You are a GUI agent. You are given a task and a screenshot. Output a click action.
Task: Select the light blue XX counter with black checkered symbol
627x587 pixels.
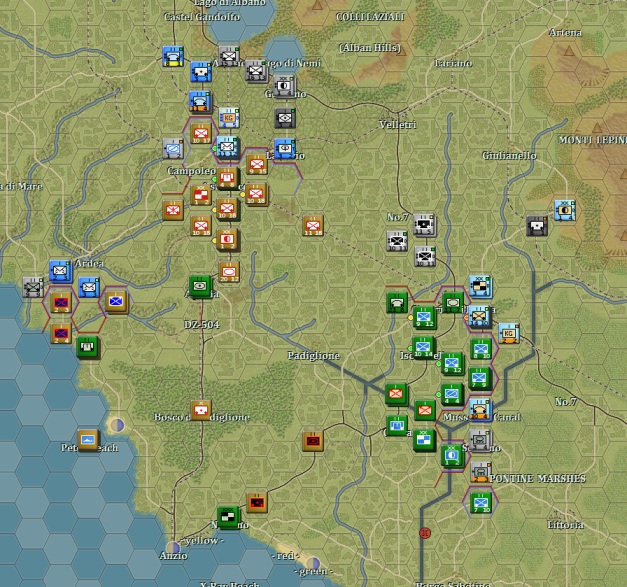pos(480,286)
